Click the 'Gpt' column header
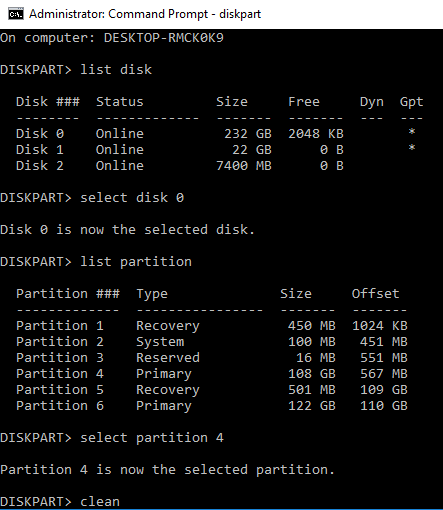The height and width of the screenshot is (510, 443). 411,102
